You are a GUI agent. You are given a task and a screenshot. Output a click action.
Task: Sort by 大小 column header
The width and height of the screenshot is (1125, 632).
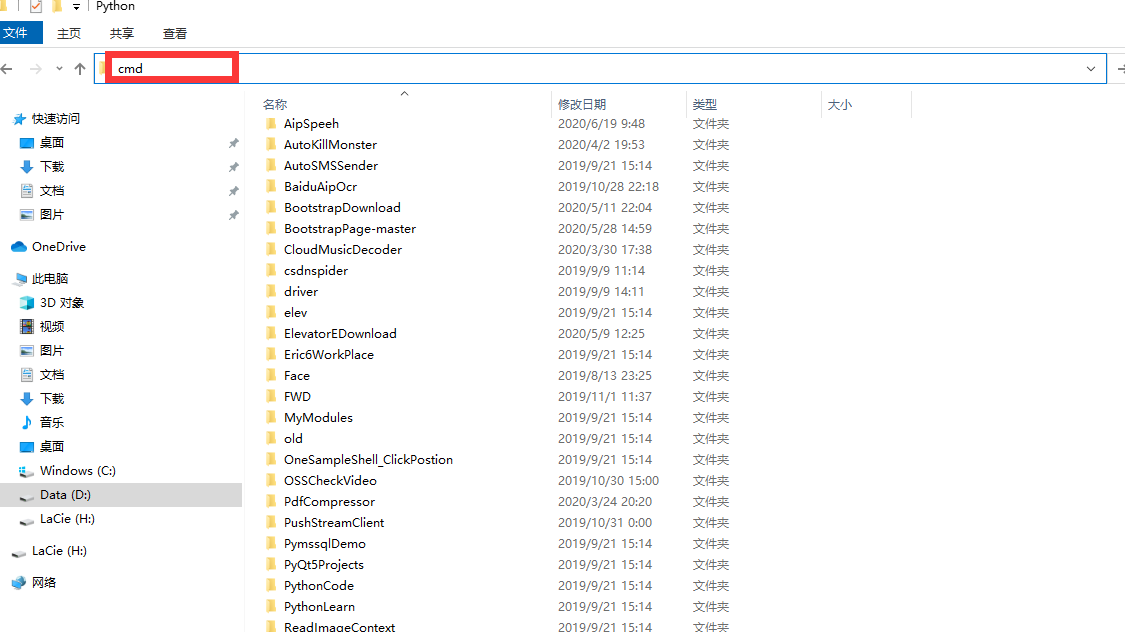tap(839, 105)
